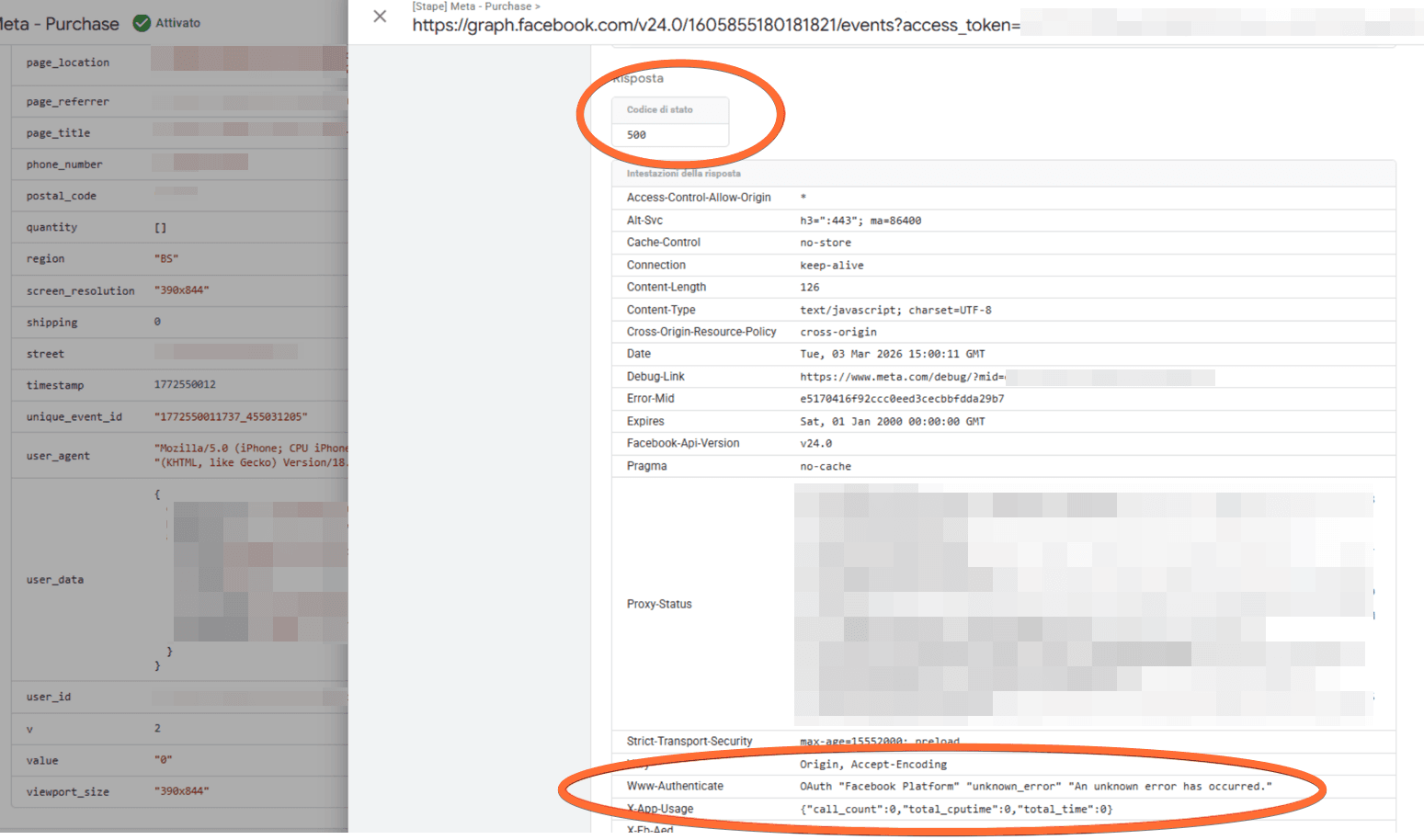Viewport: 1424px width, 840px height.
Task: Click the Proxy-Status header label
Action: pos(659,604)
